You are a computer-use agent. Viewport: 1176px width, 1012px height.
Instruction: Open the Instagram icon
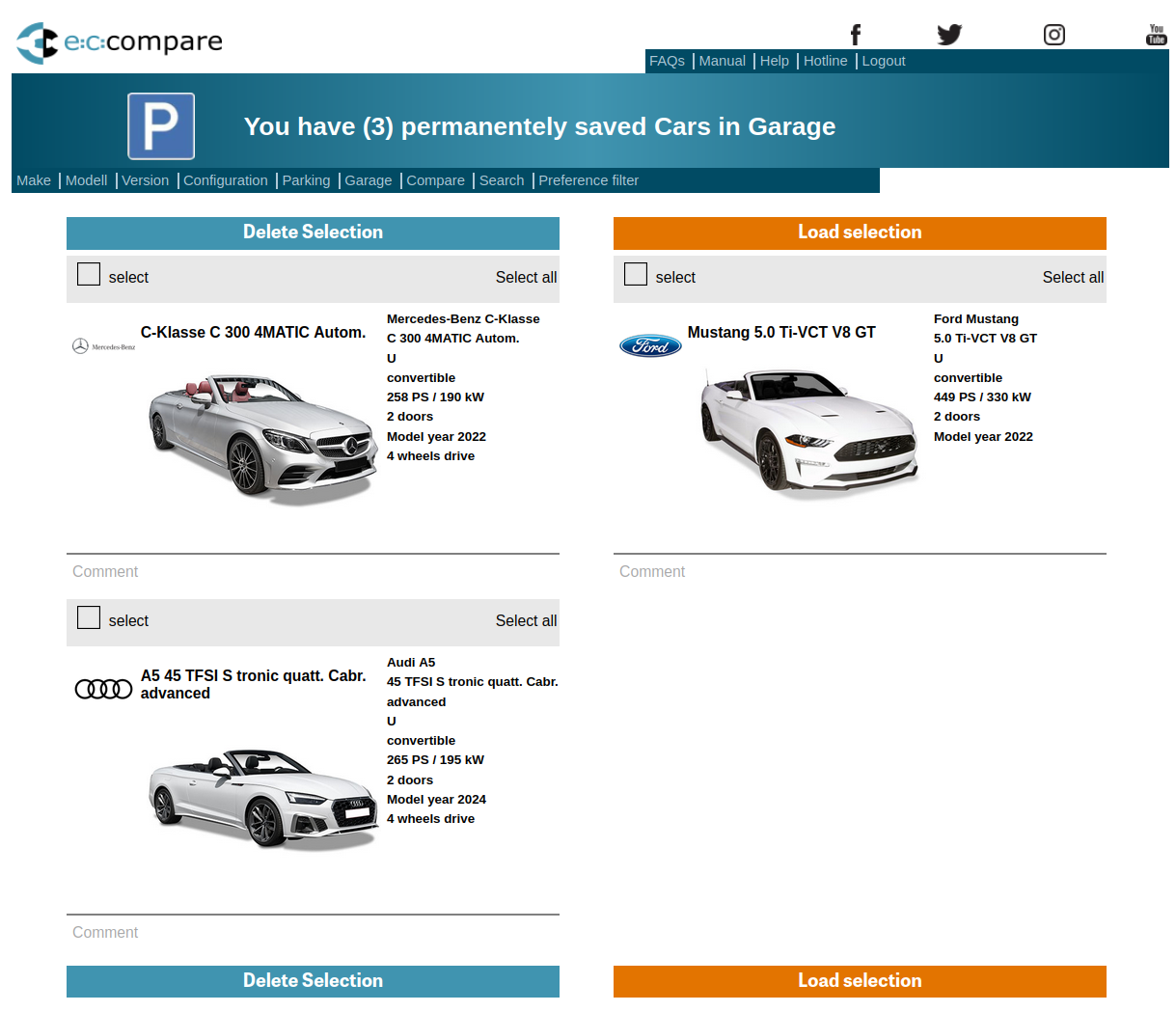(1054, 35)
